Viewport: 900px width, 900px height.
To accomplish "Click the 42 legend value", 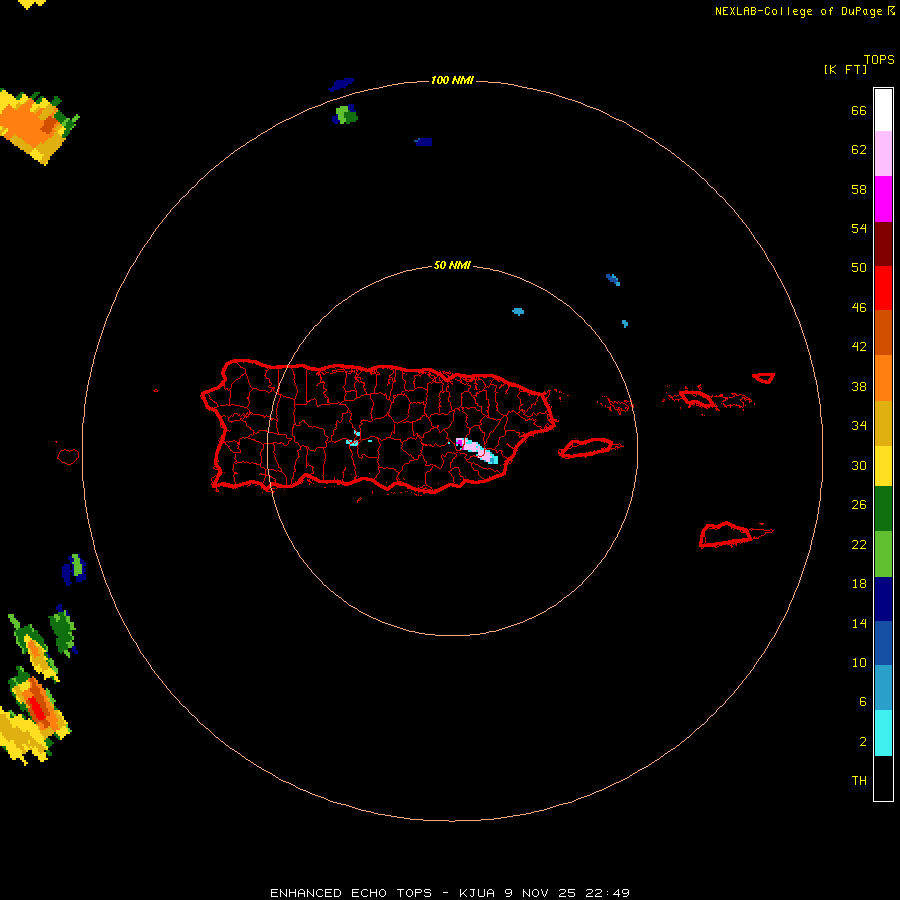I will coord(859,347).
